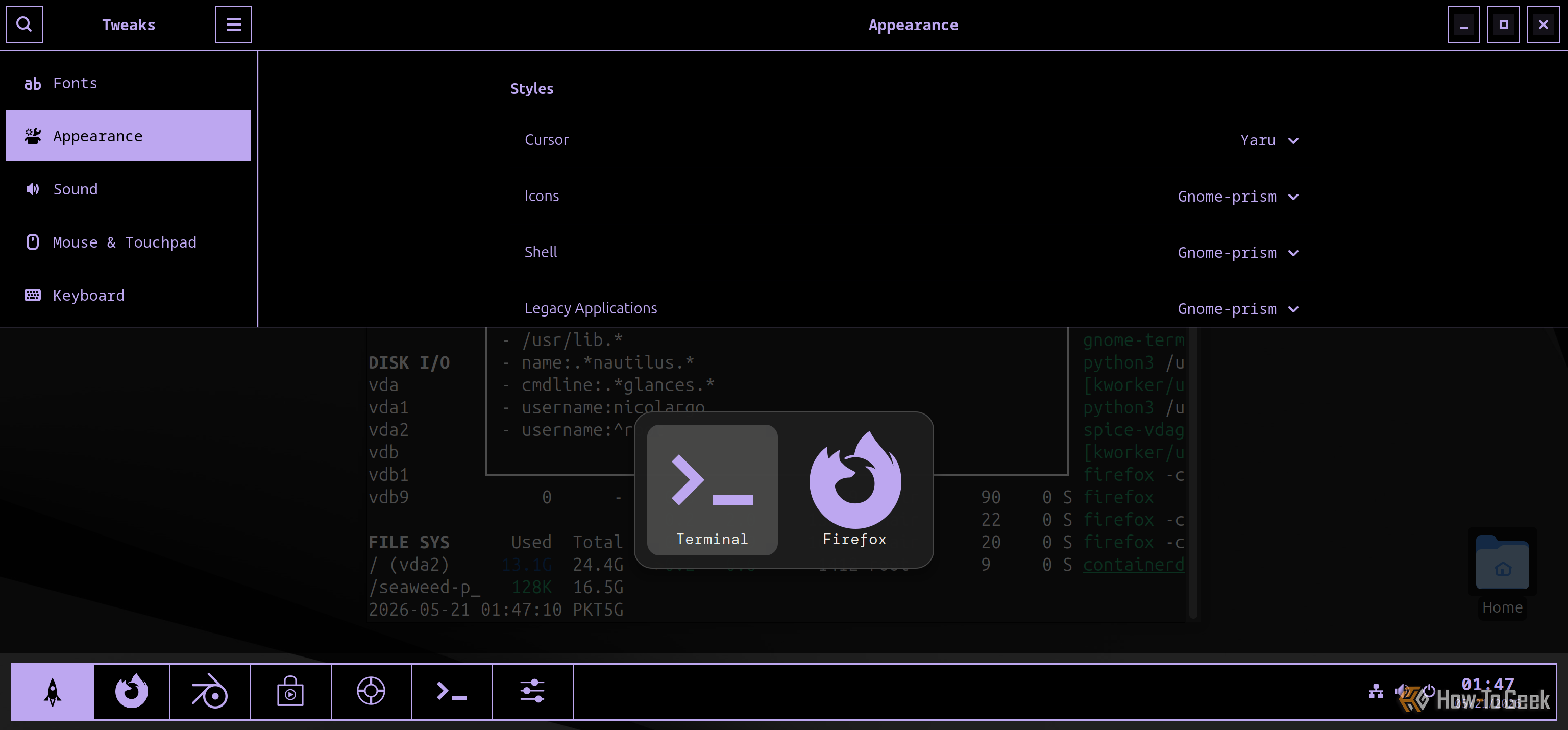The height and width of the screenshot is (730, 1568).
Task: Expand the Shell theme dropdown
Action: [1238, 253]
